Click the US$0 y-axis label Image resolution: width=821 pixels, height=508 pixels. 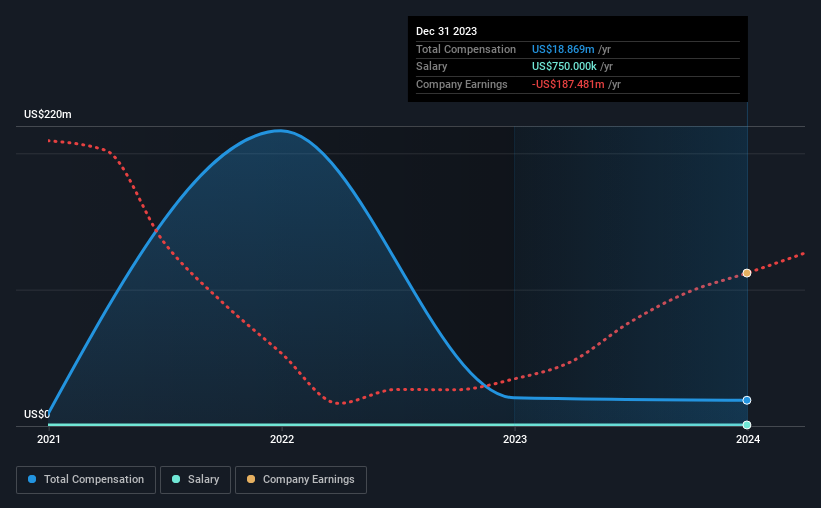37,414
